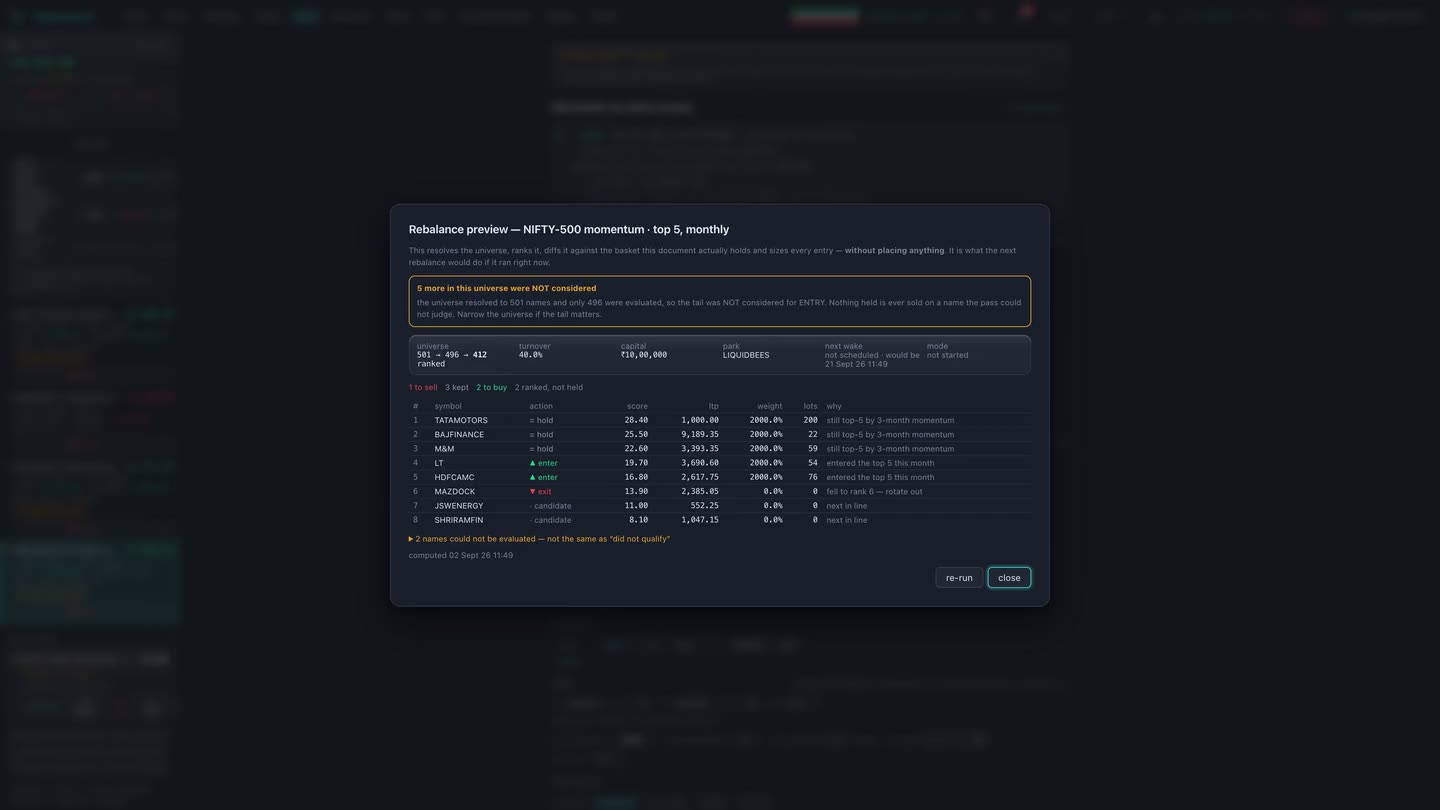
Task: Select the JSWENERGY symbol
Action: point(459,506)
